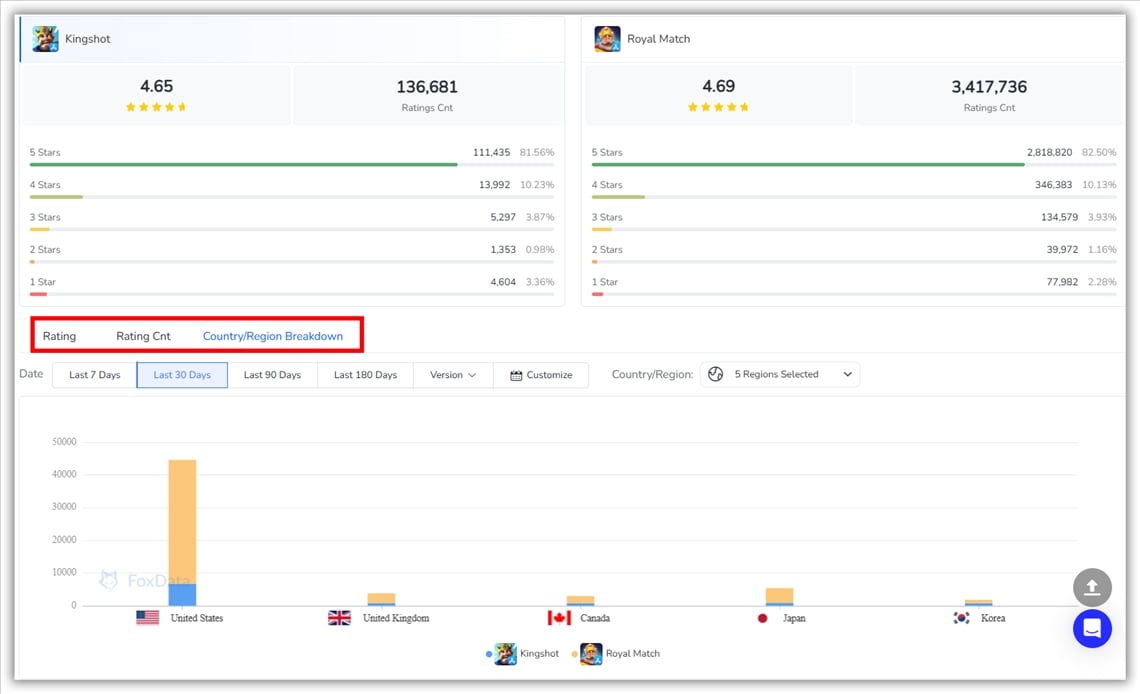Click the United States flag icon
1140x694 pixels.
tap(148, 618)
